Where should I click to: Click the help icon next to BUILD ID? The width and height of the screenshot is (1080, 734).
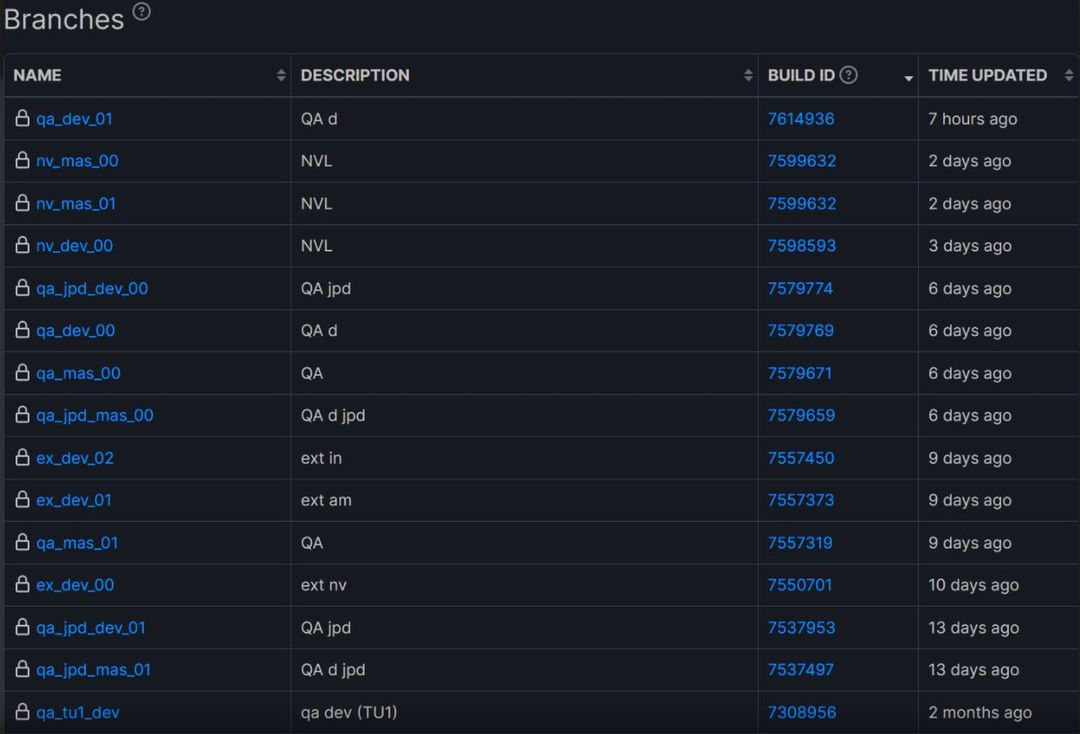pyautogui.click(x=849, y=75)
